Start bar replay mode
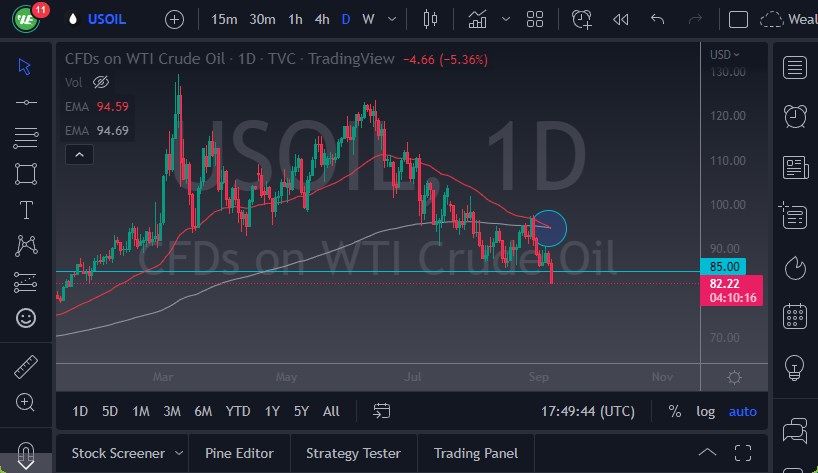This screenshot has width=818, height=473. coord(621,19)
